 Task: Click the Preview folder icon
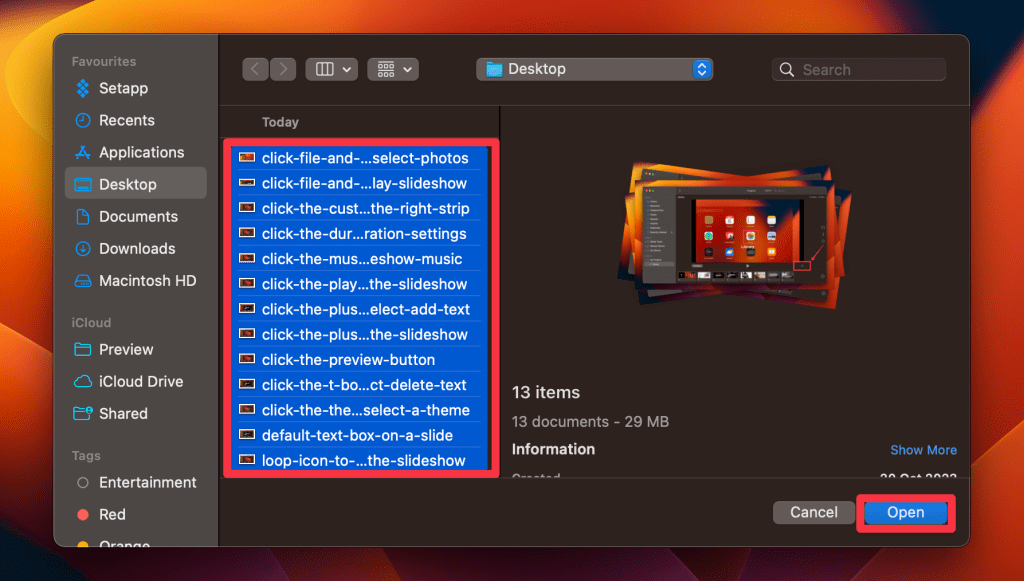click(x=83, y=349)
